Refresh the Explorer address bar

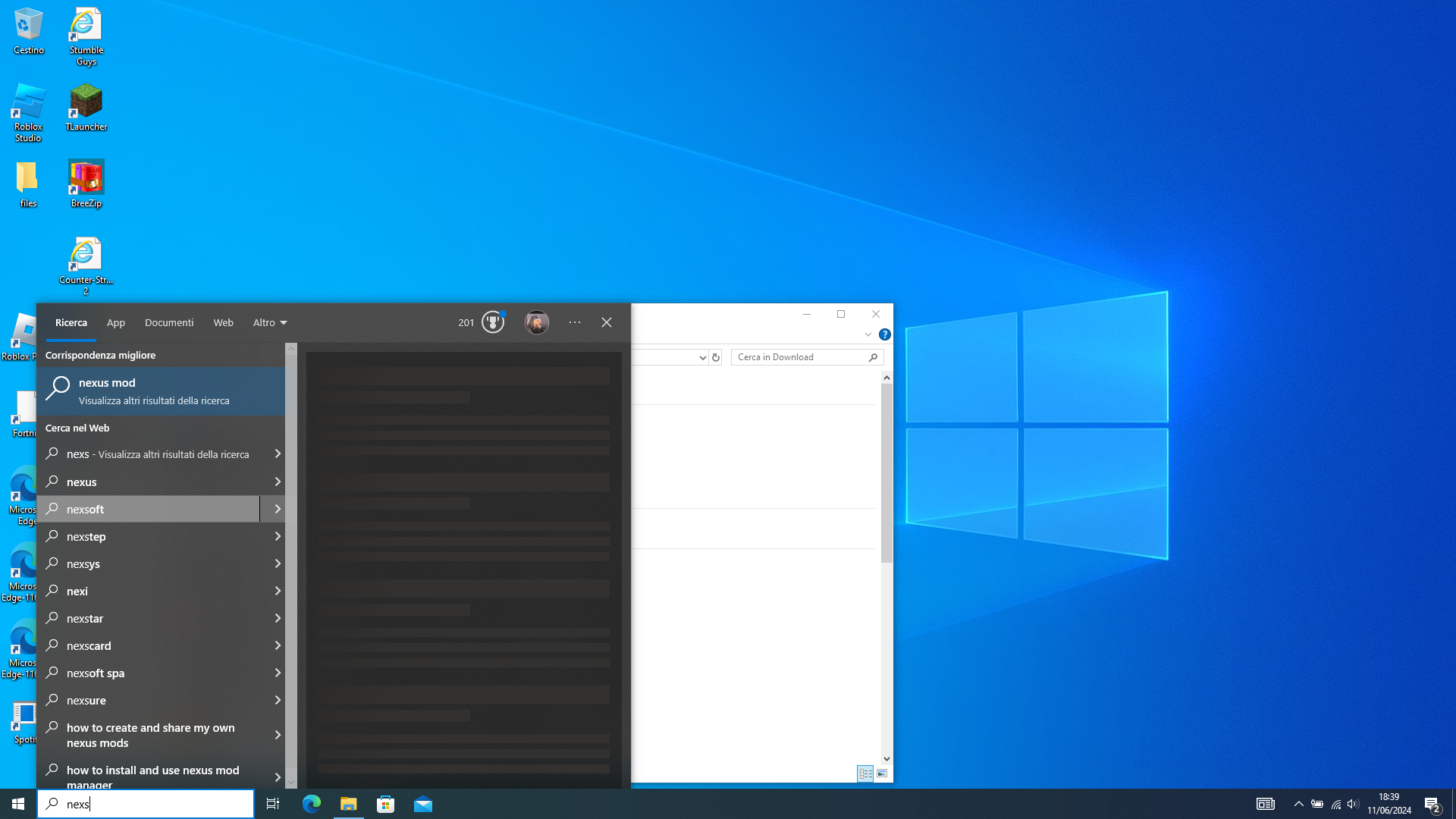tap(715, 357)
